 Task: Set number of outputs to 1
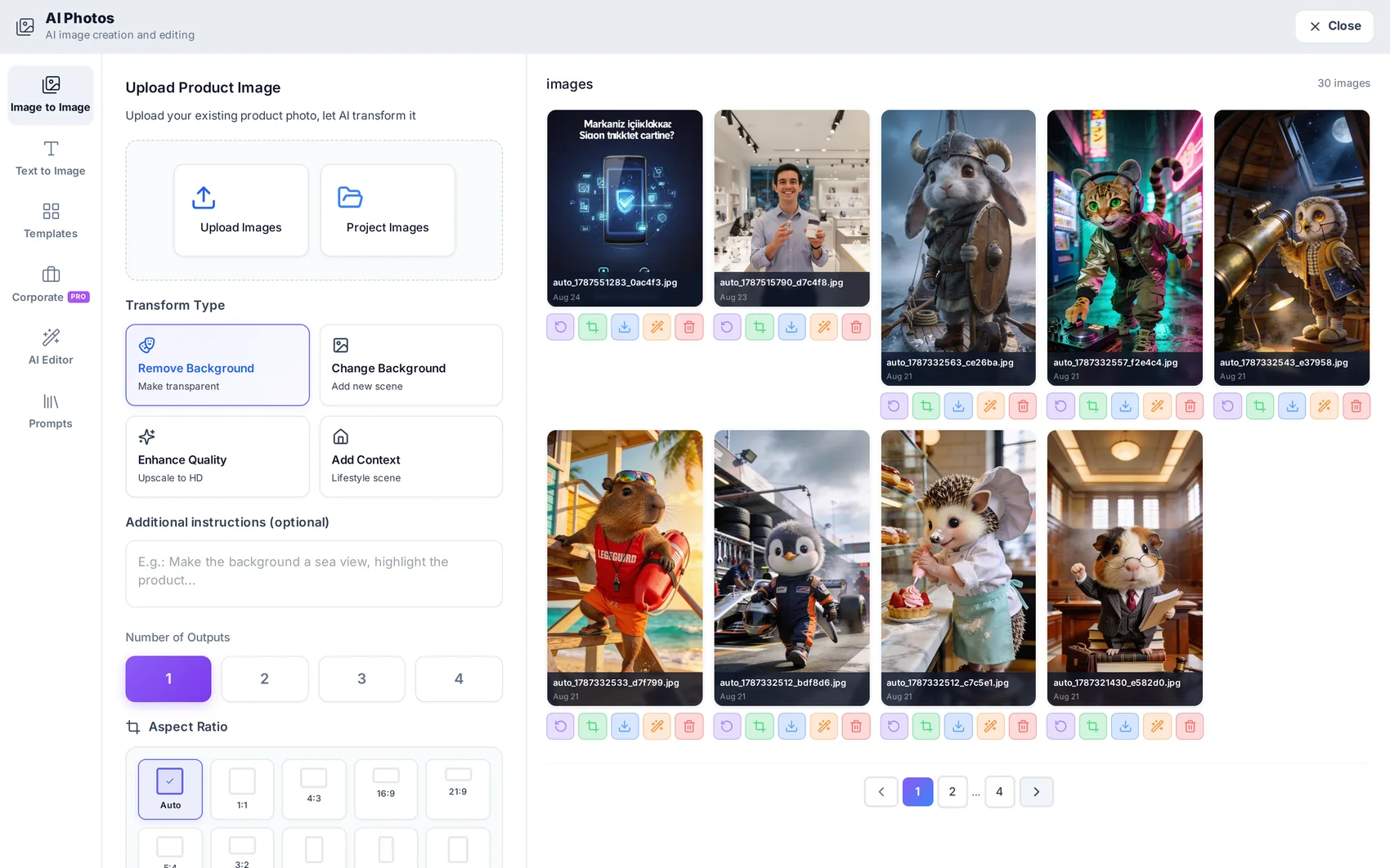pyautogui.click(x=168, y=679)
